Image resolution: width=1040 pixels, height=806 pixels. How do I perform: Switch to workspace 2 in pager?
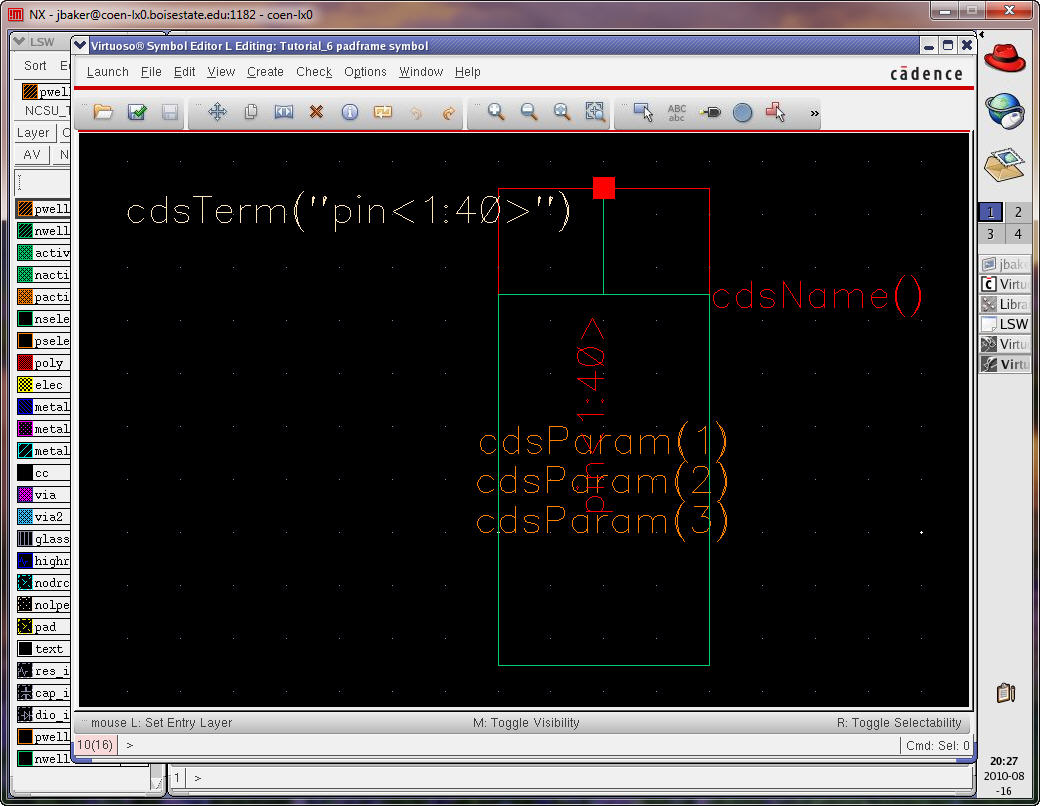pos(1017,212)
